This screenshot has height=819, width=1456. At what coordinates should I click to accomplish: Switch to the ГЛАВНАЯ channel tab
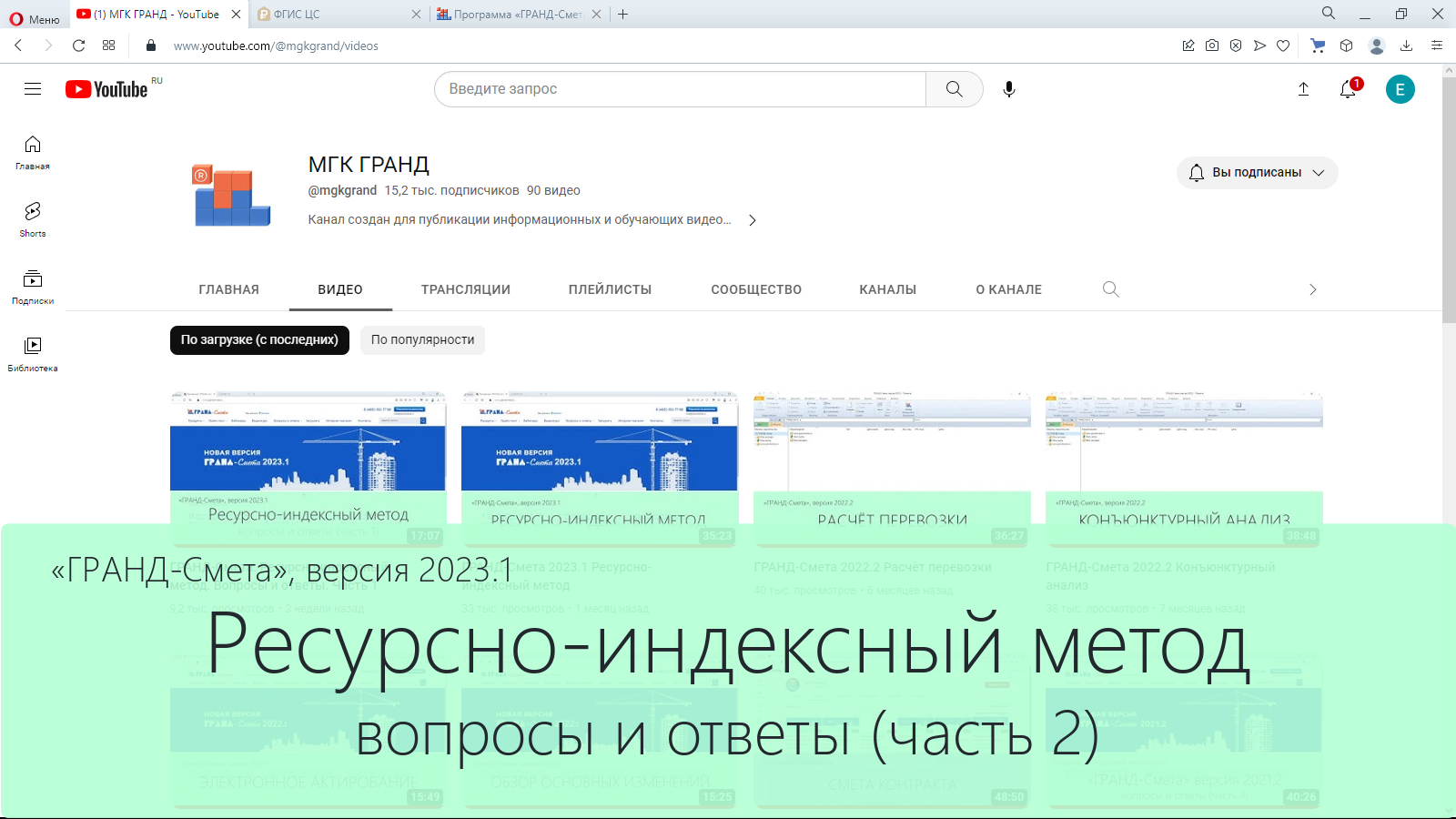coord(228,289)
